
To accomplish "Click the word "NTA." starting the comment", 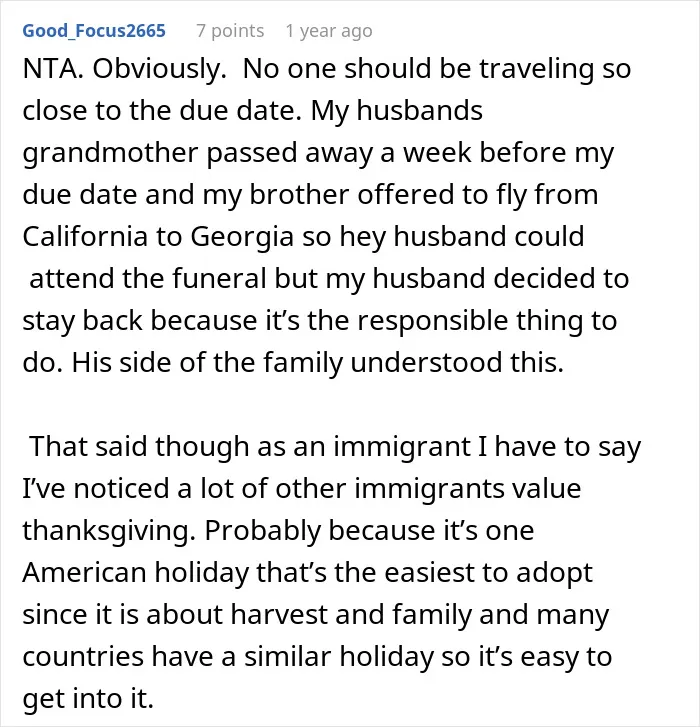I will [53, 69].
